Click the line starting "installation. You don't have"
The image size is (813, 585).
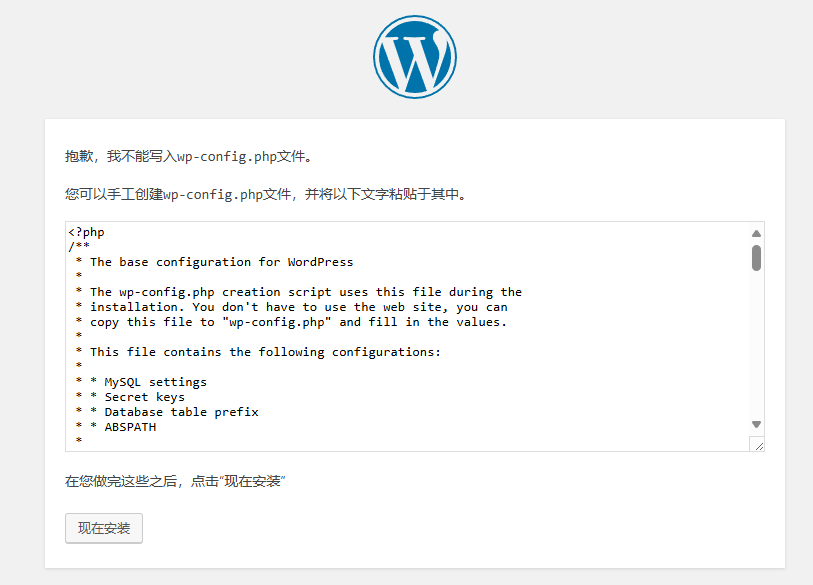point(298,307)
